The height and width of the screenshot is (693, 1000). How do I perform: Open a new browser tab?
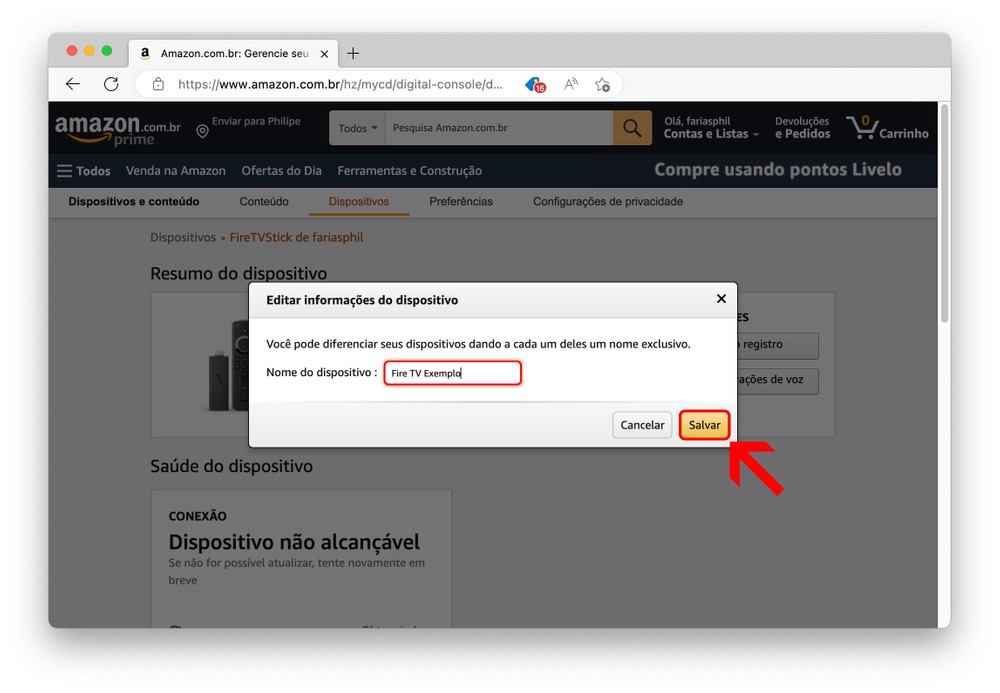(353, 54)
